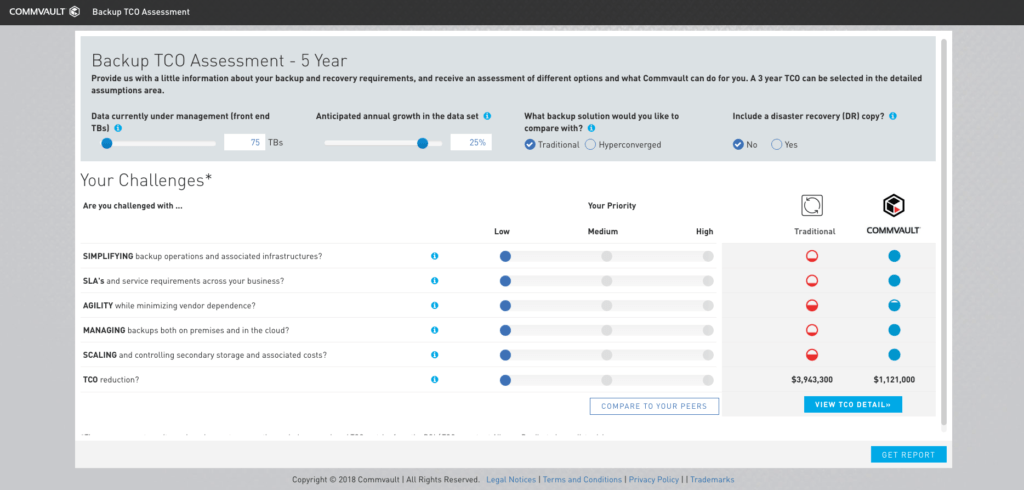Open View TCO Detail

(853, 404)
